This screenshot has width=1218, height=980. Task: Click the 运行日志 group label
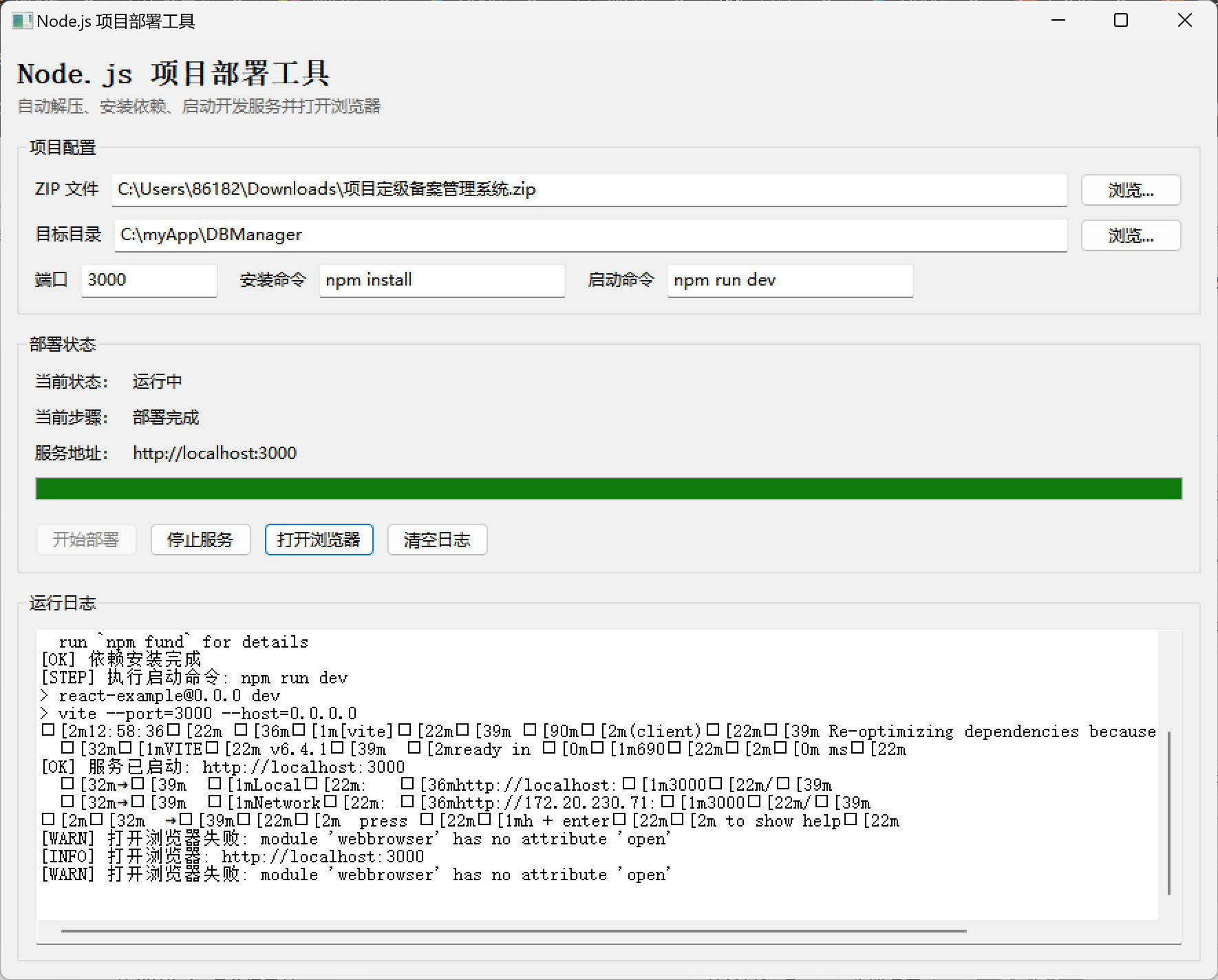[x=63, y=603]
